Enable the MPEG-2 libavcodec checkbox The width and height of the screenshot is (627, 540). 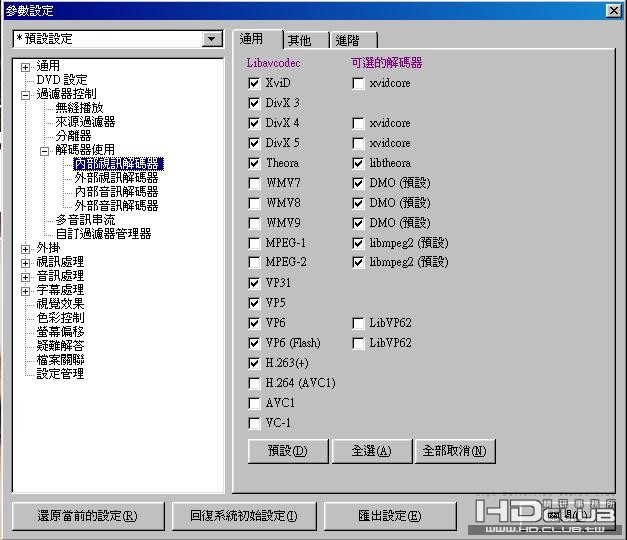point(254,262)
